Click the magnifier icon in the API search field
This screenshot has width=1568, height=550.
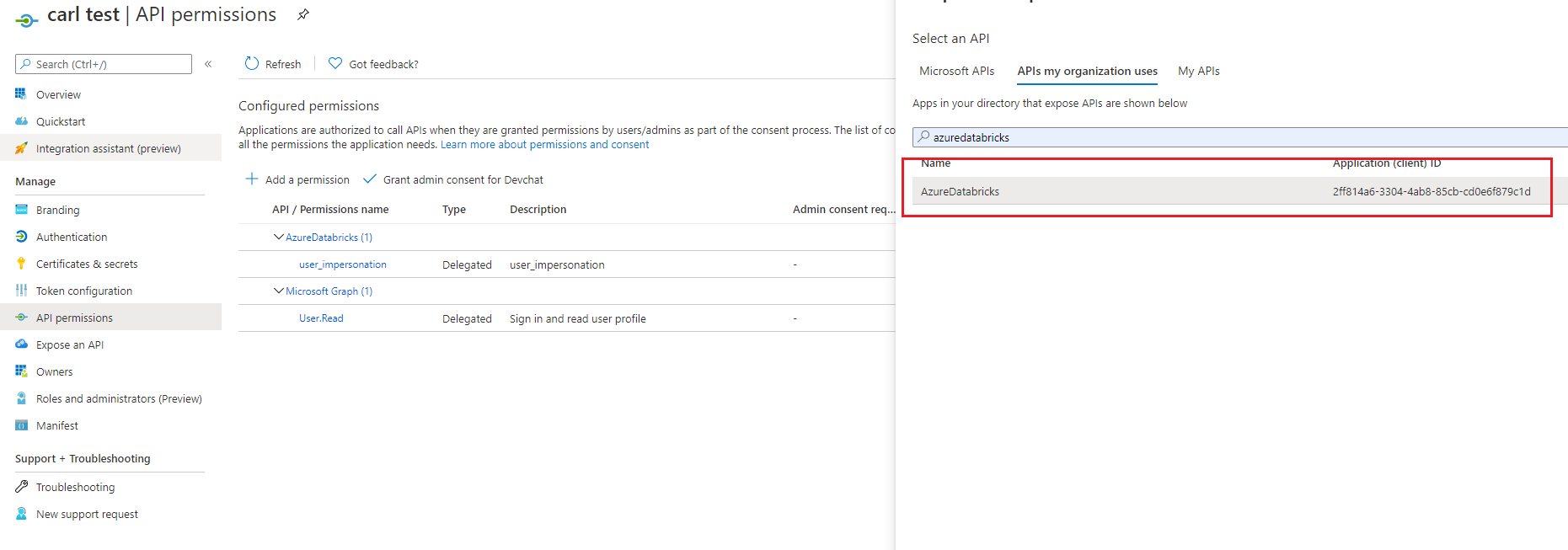coord(924,136)
